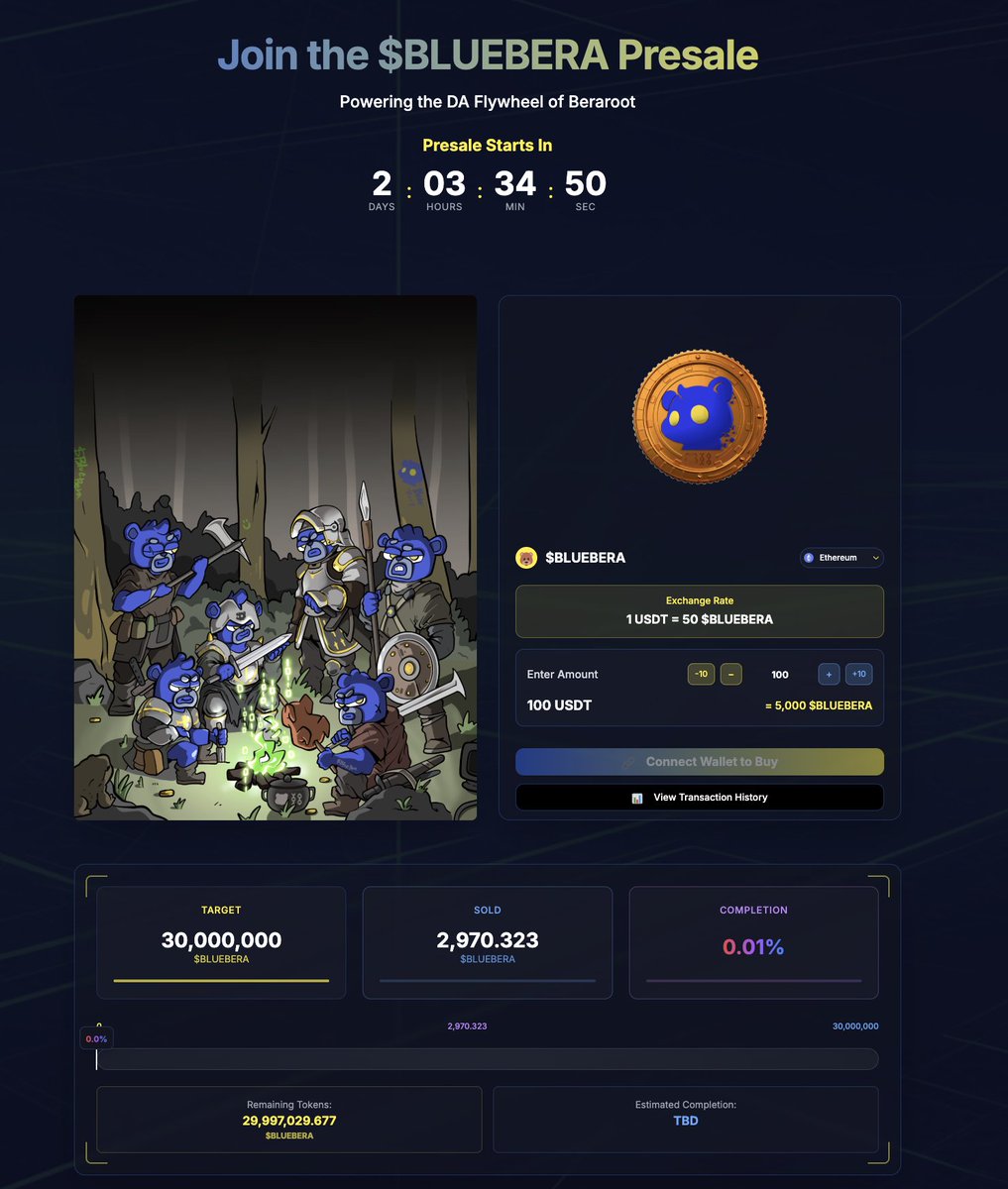
Task: Click the amount field showing 100
Action: coord(780,675)
